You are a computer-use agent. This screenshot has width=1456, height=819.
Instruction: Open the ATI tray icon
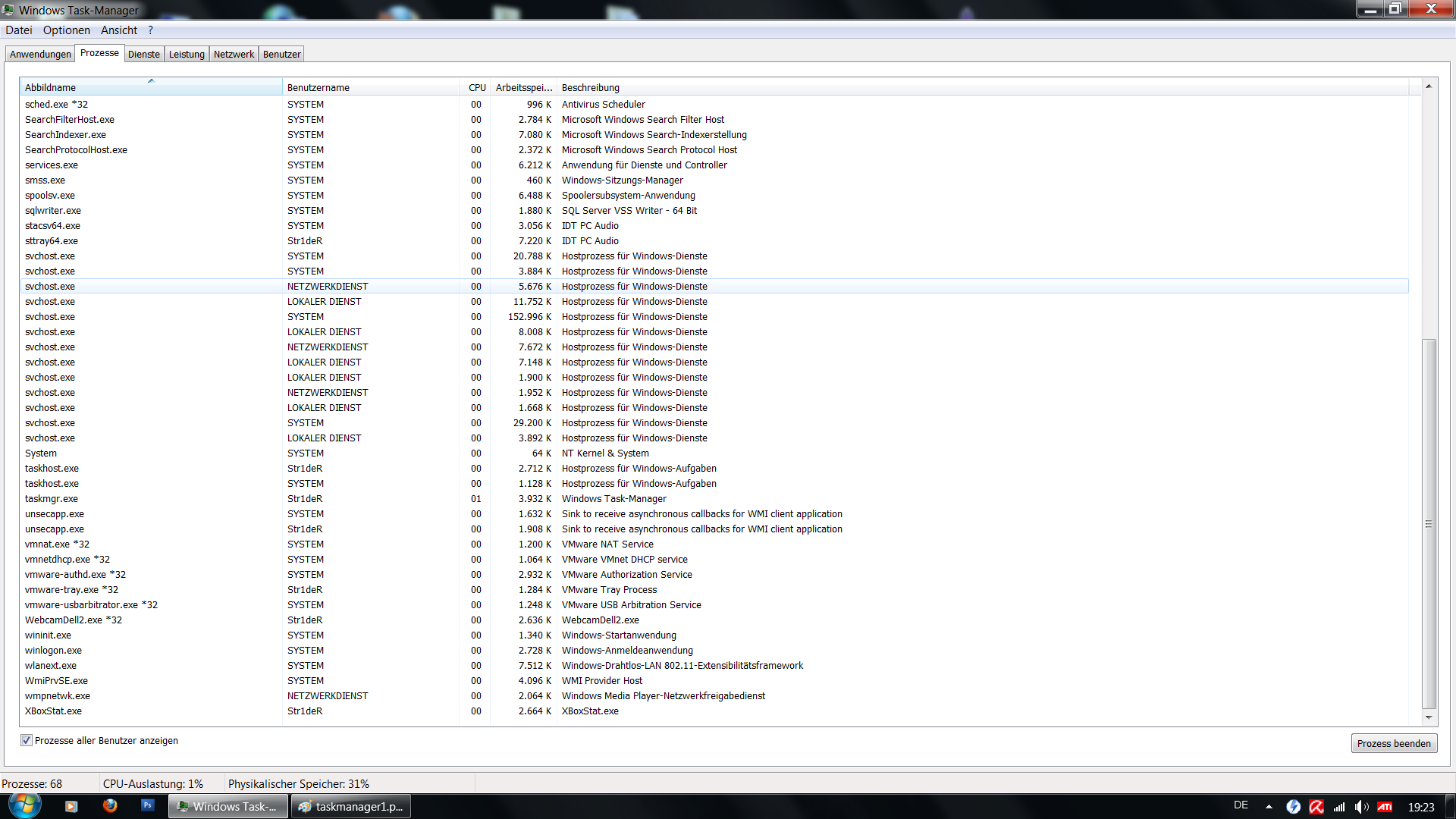click(x=1385, y=807)
